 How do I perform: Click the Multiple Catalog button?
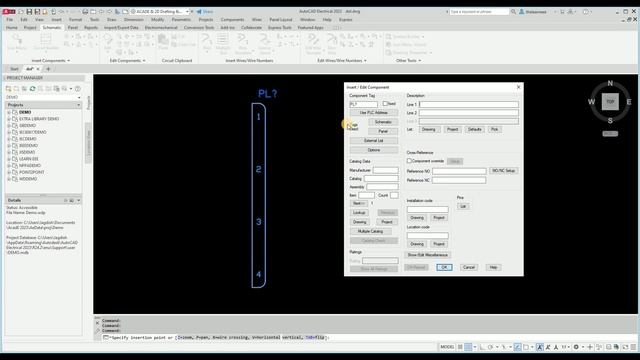[370, 231]
